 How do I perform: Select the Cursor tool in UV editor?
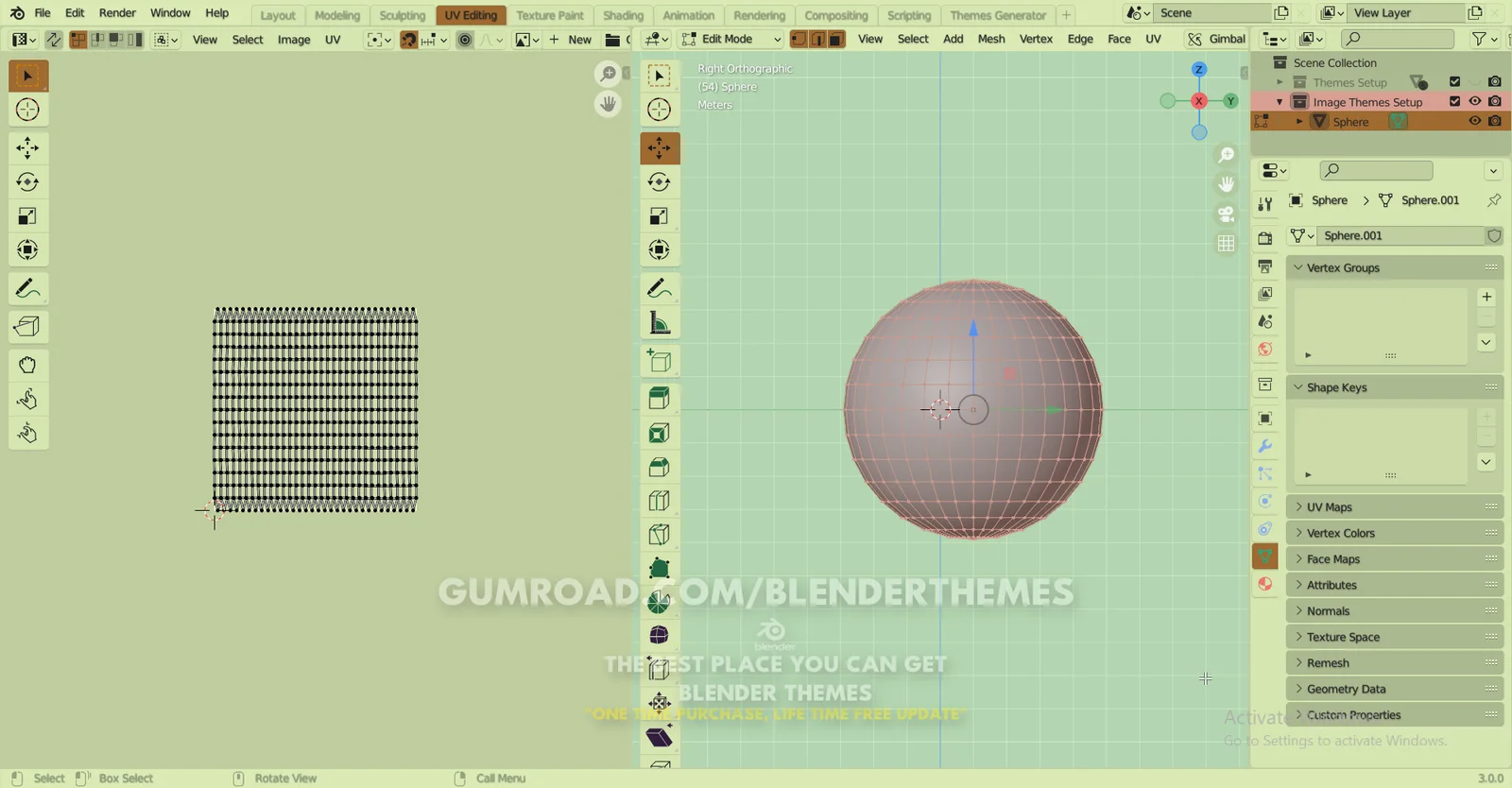pyautogui.click(x=27, y=110)
